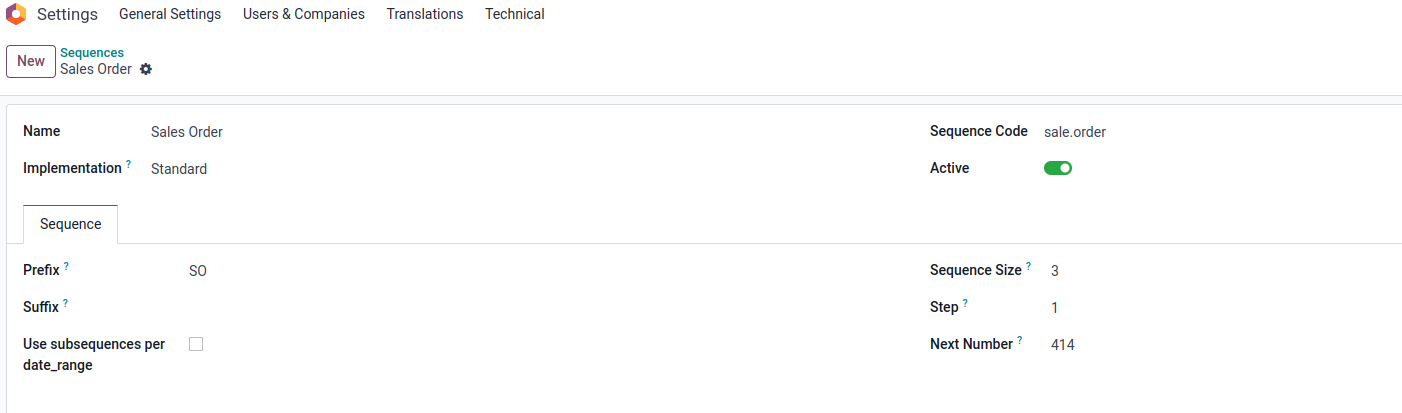
Task: Go back to Sequences breadcrumb link
Action: coord(92,52)
